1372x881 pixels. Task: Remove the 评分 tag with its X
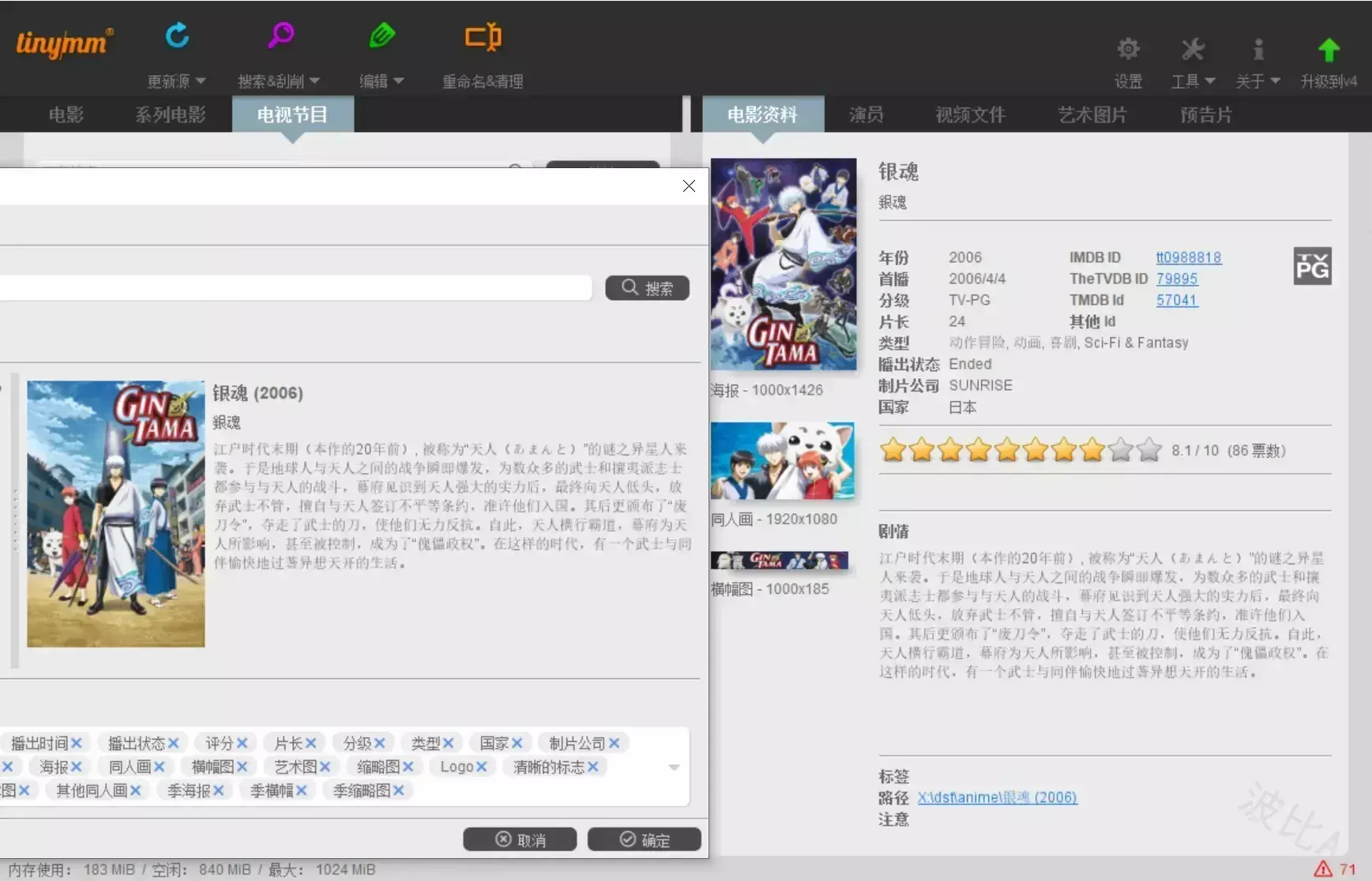click(242, 743)
